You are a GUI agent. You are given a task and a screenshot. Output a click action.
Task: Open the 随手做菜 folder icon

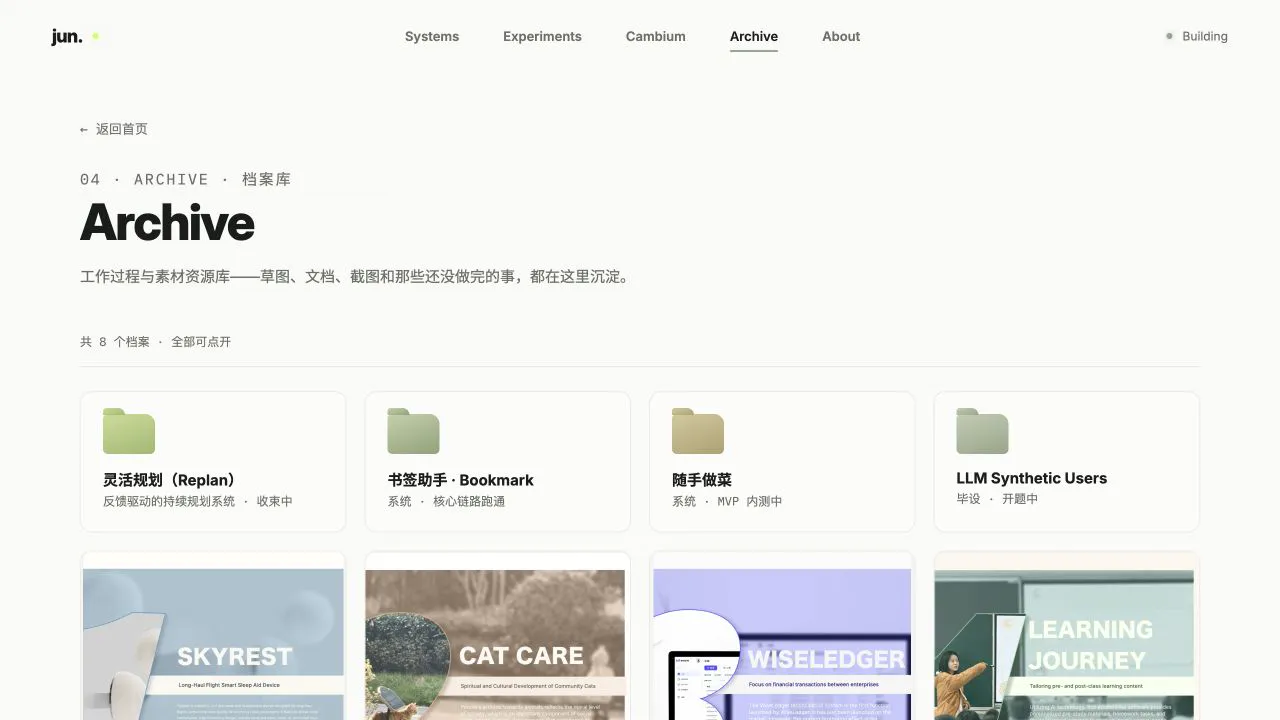click(698, 431)
